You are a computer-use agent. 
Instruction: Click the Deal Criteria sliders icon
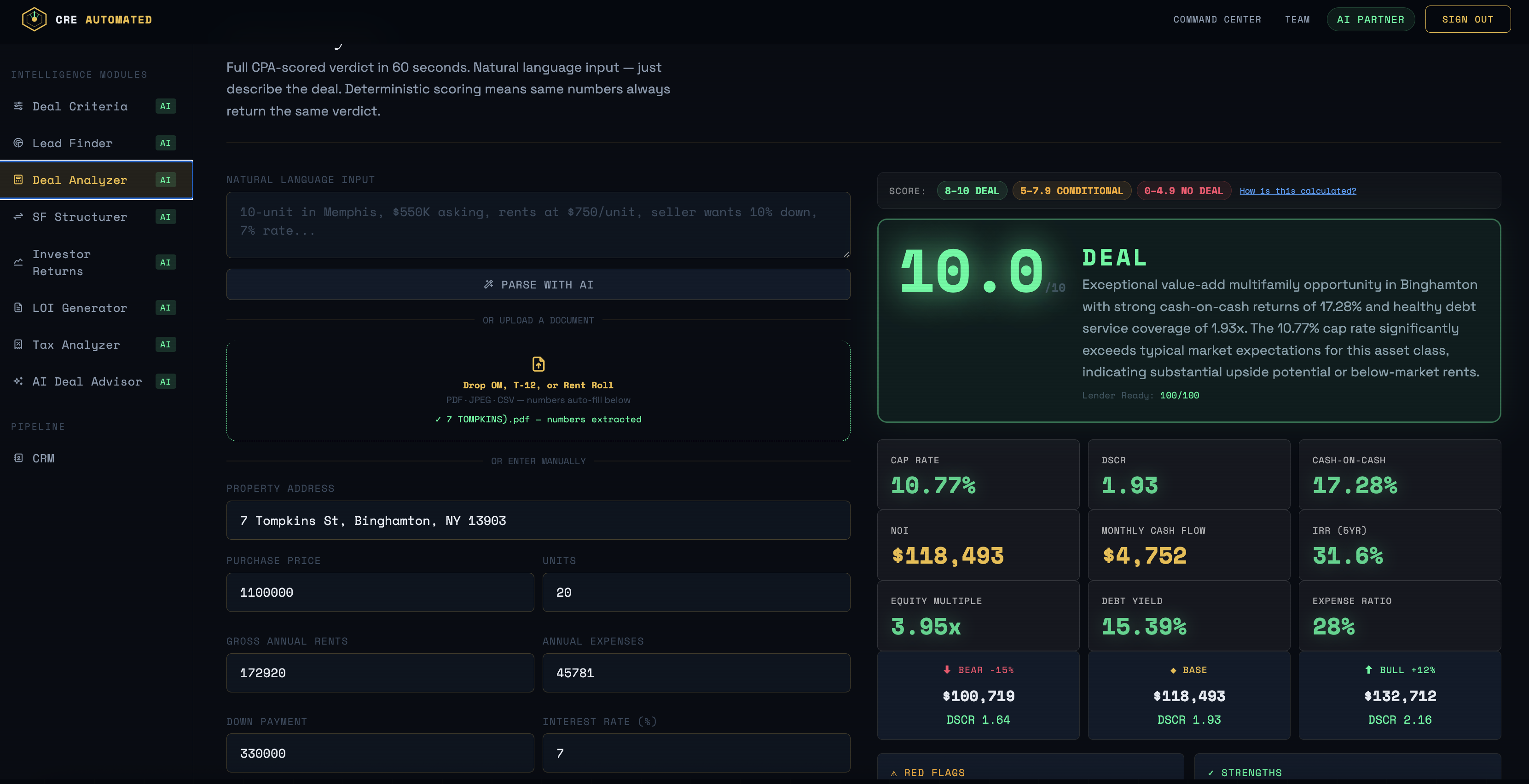pyautogui.click(x=18, y=106)
